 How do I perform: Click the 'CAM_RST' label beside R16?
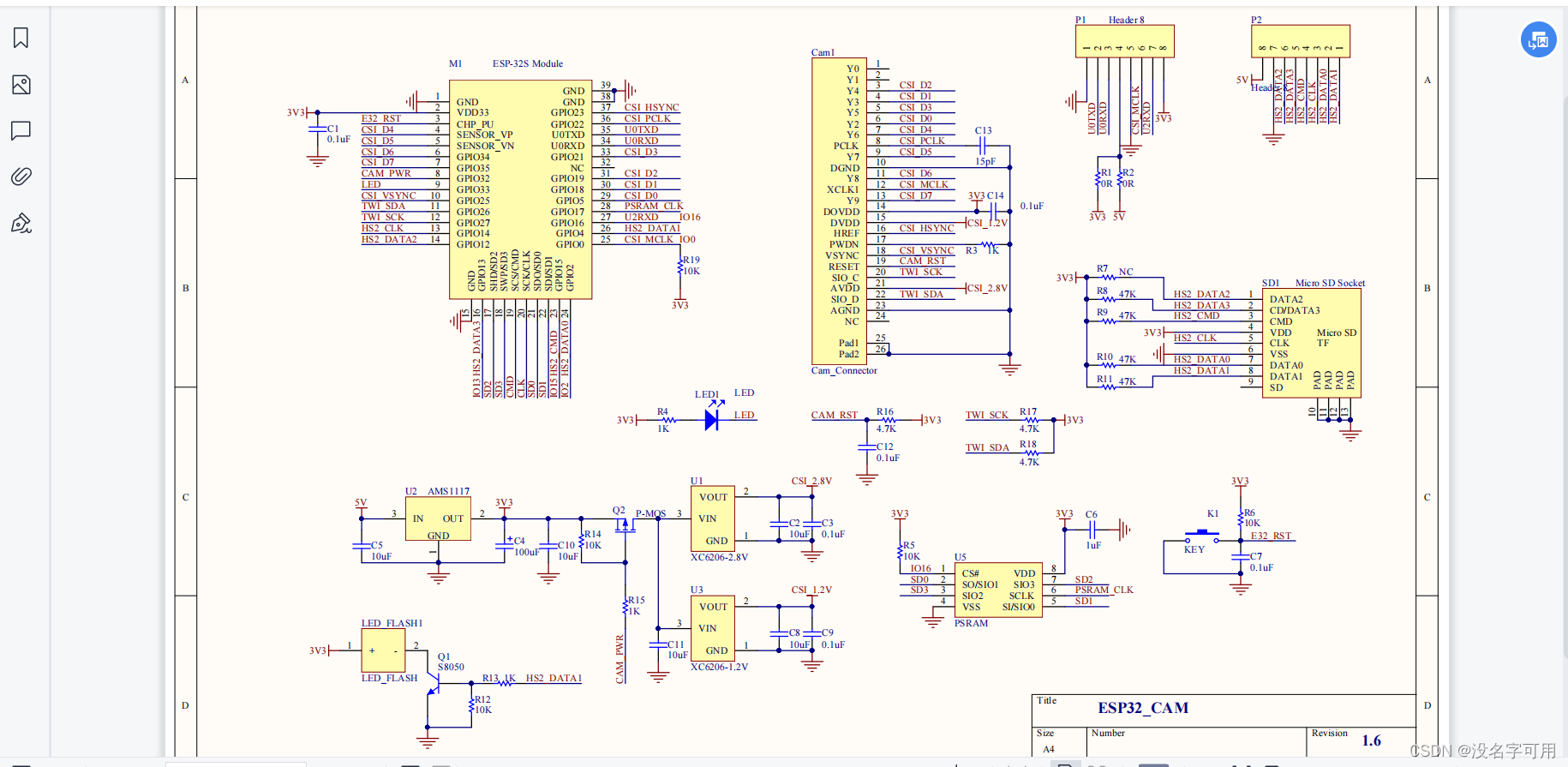(834, 415)
